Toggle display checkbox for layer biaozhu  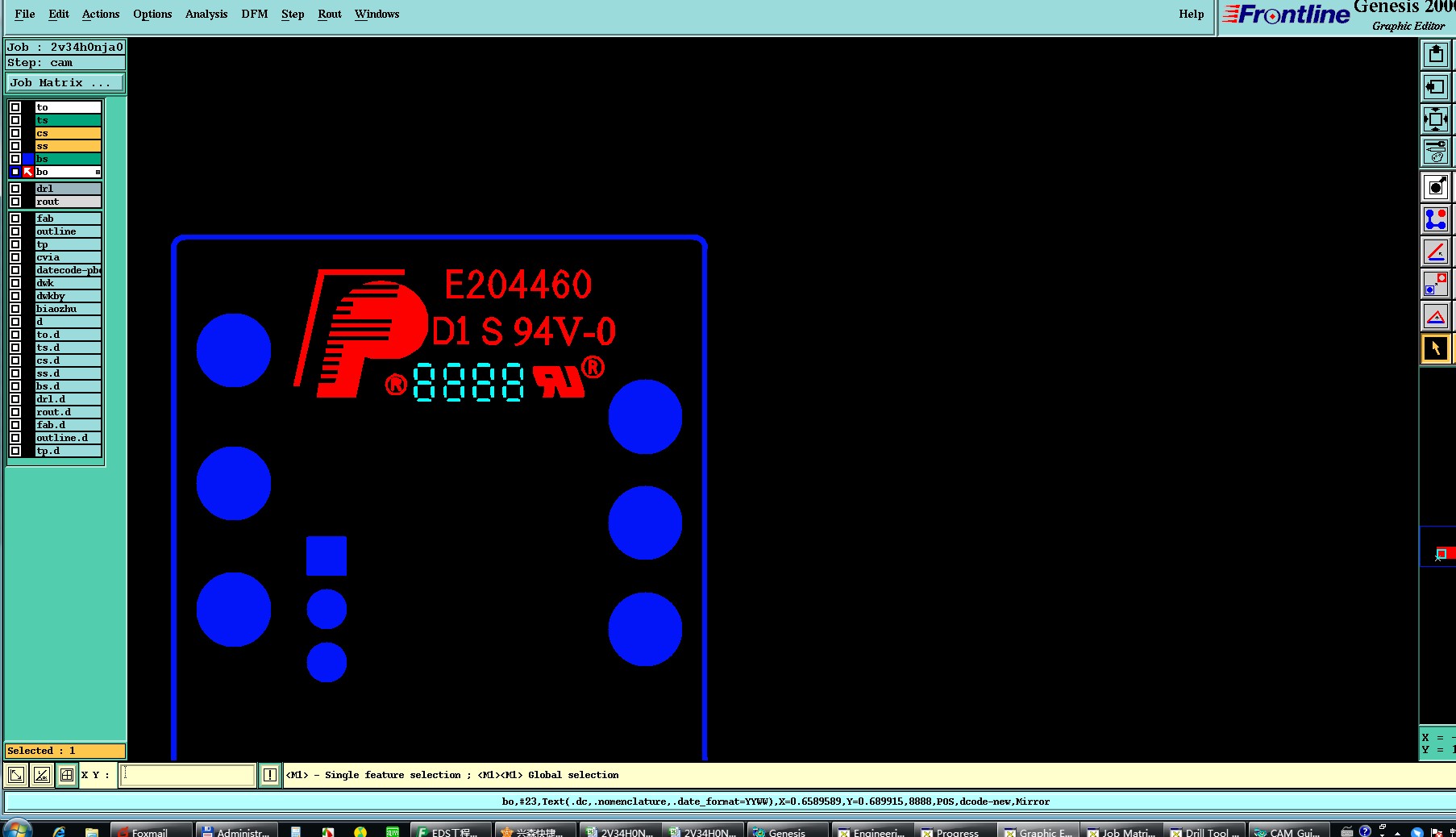coord(15,309)
